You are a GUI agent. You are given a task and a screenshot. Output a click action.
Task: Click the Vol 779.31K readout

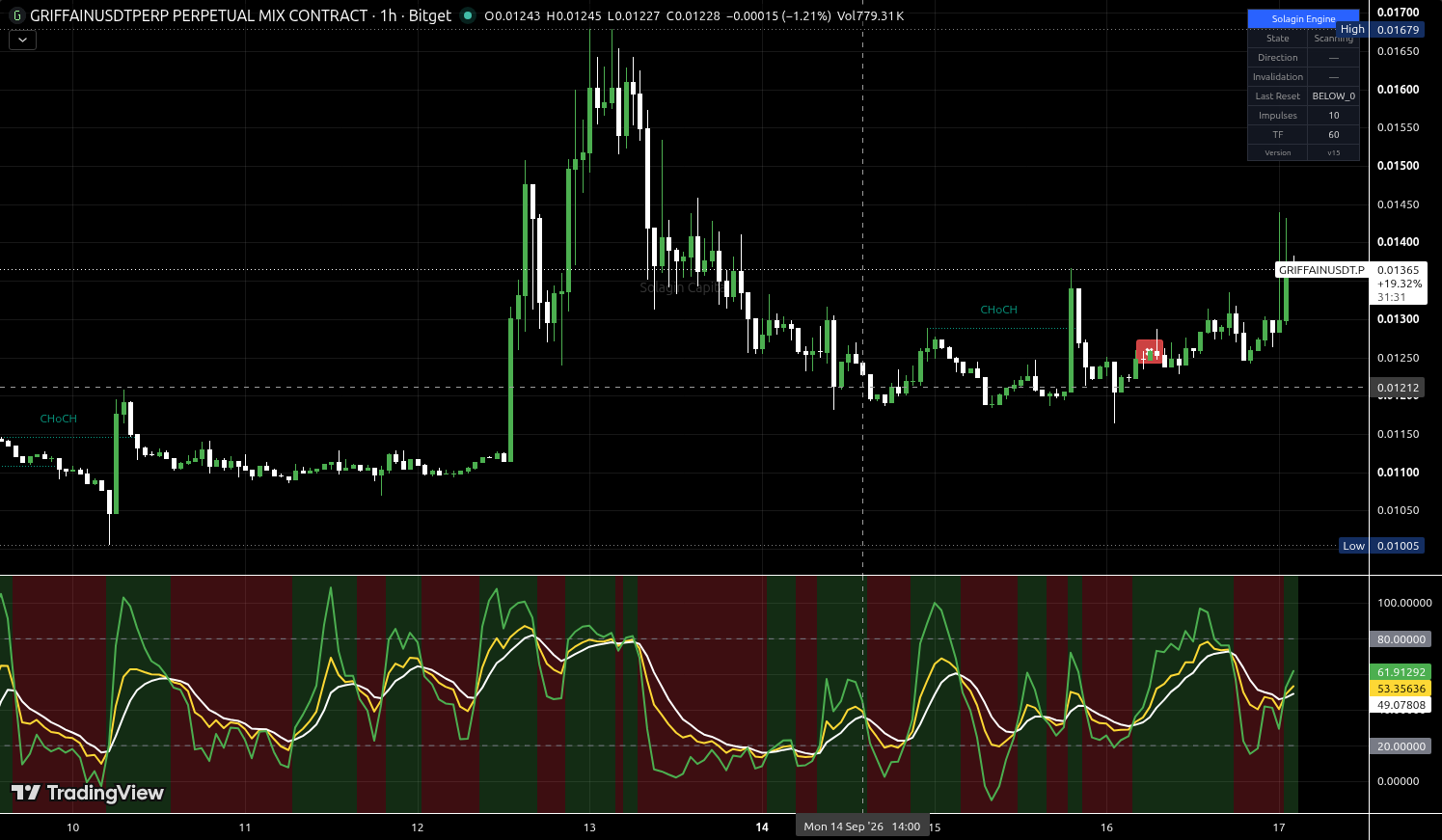click(870, 16)
